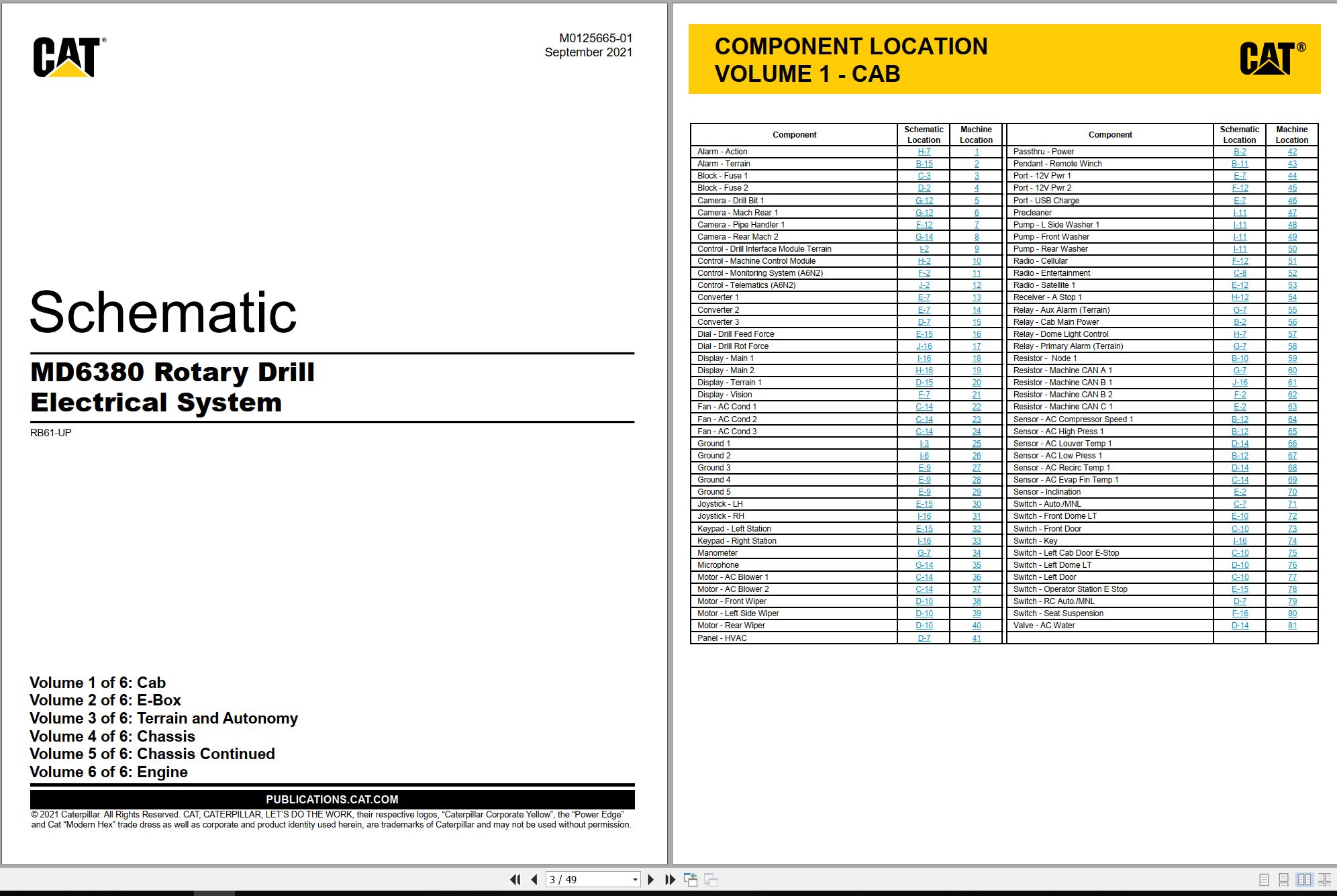Click machine location 35 for Microphone
The height and width of the screenshot is (896, 1337).
[x=976, y=565]
